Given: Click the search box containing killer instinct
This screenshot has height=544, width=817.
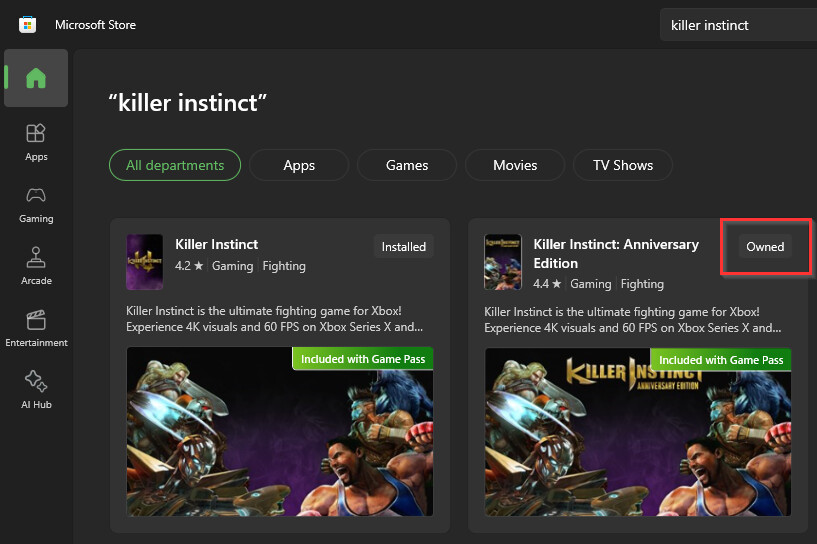Looking at the screenshot, I should pyautogui.click(x=738, y=25).
